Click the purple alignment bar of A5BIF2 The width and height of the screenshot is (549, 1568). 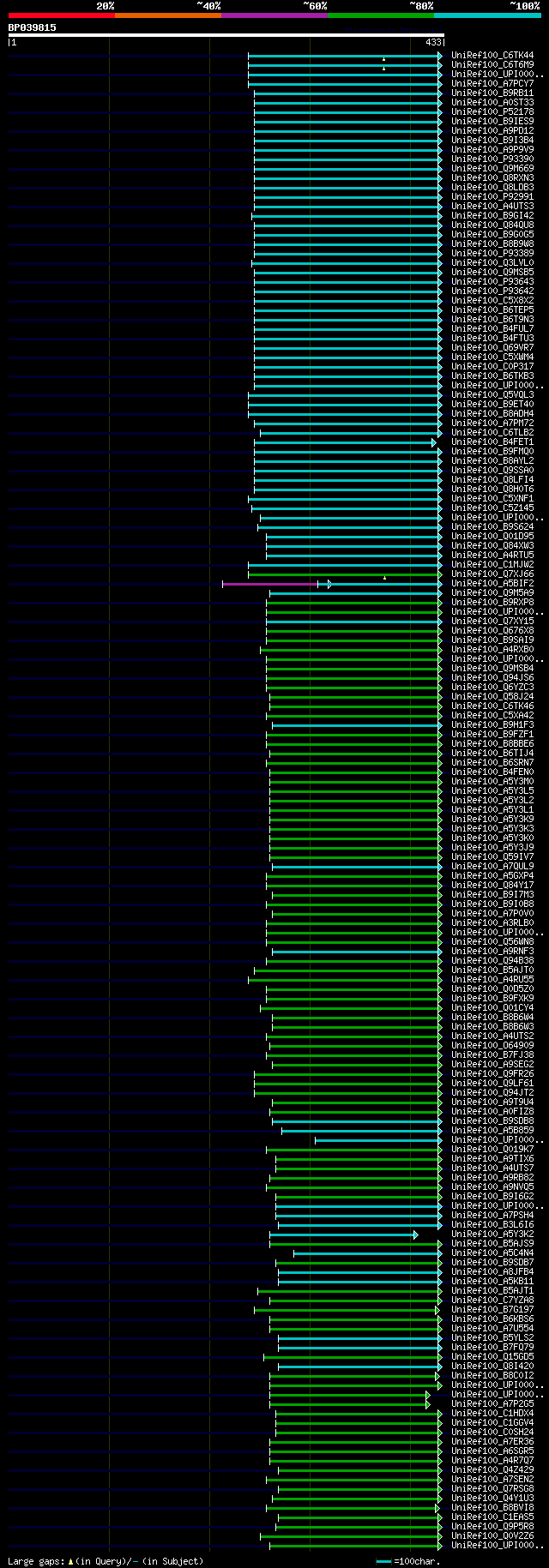pyautogui.click(x=269, y=584)
